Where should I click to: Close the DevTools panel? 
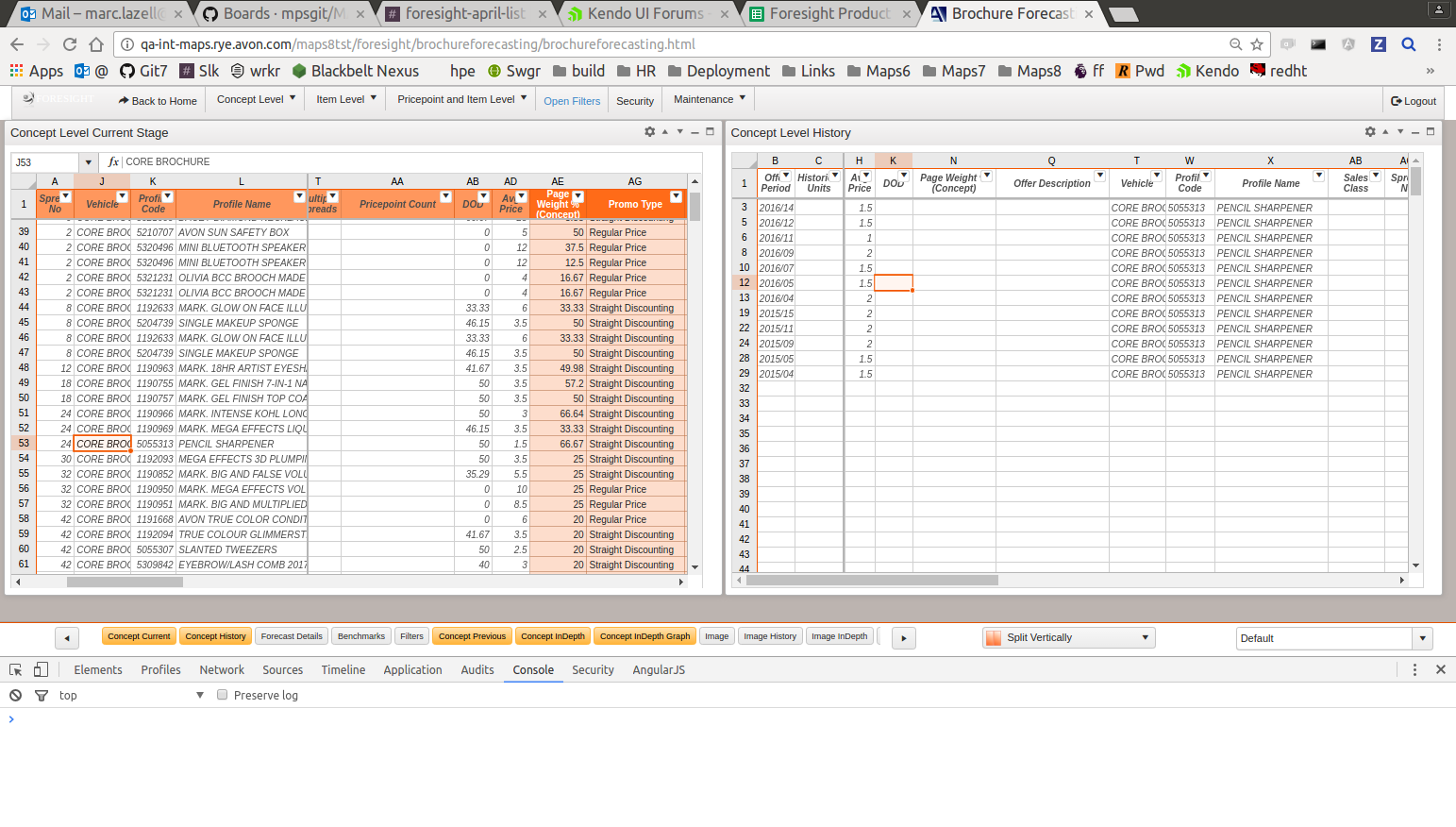(x=1441, y=669)
